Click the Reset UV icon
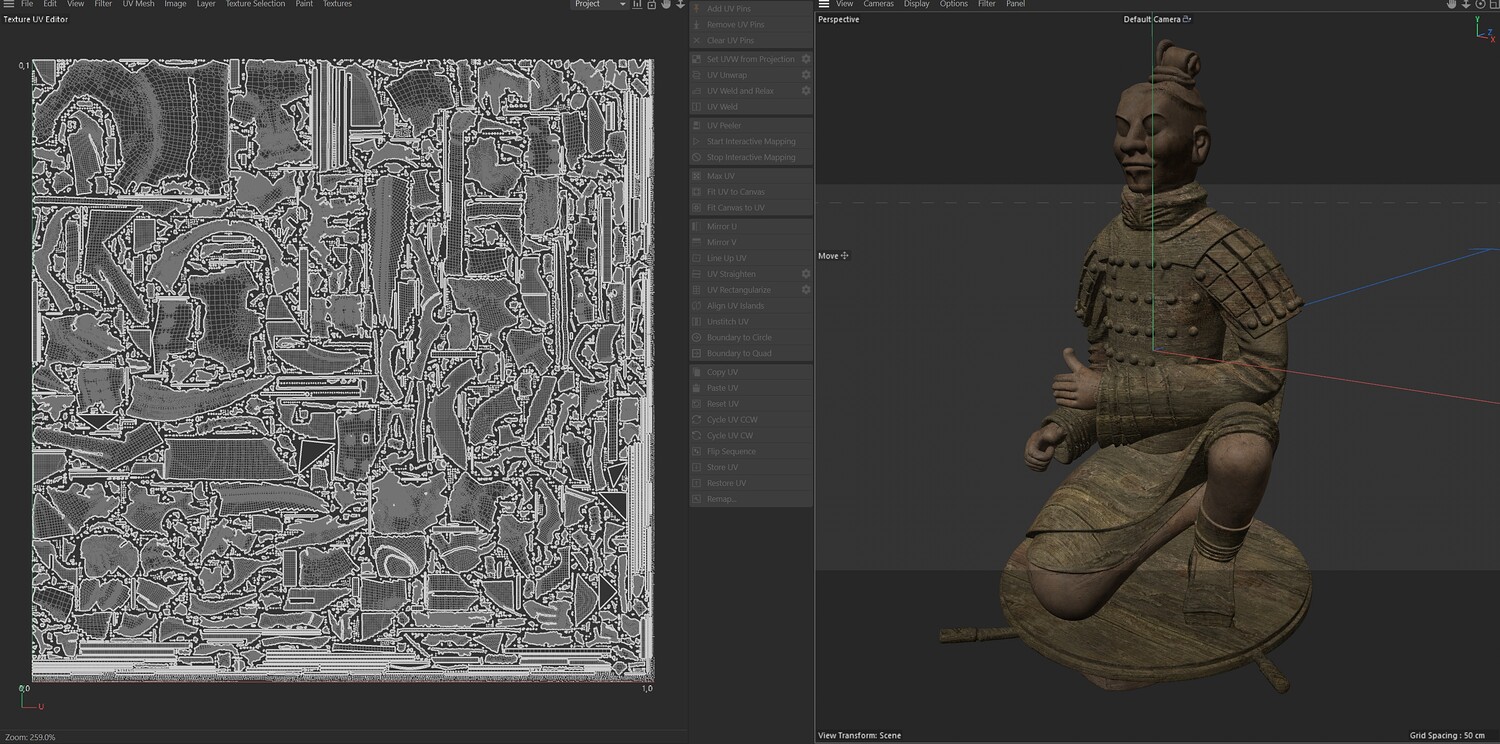 click(697, 404)
